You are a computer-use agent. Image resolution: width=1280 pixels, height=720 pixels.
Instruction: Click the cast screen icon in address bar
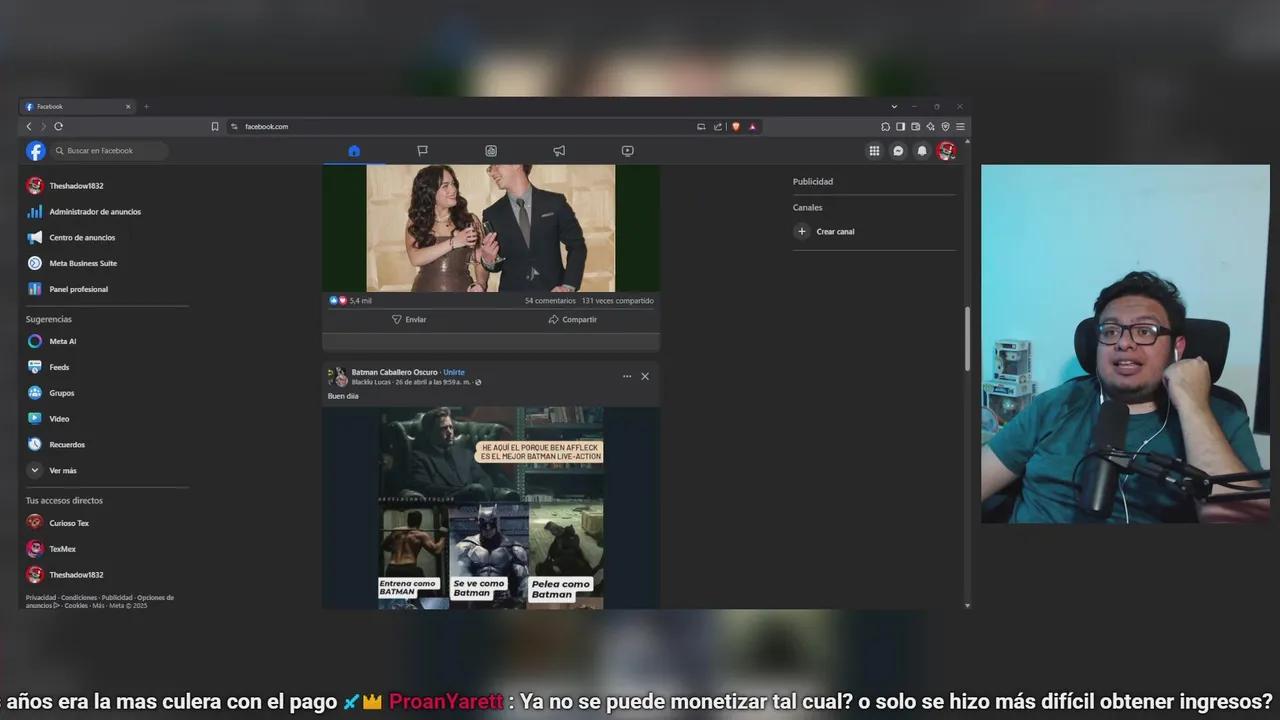click(701, 126)
